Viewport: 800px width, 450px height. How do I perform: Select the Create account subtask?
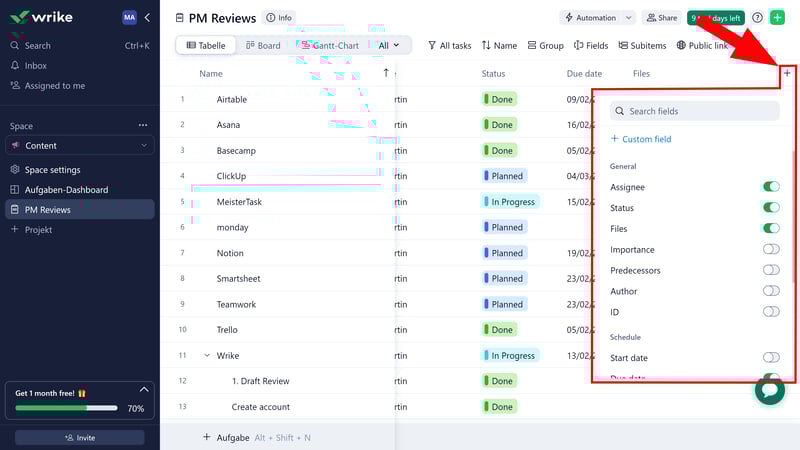click(x=260, y=407)
